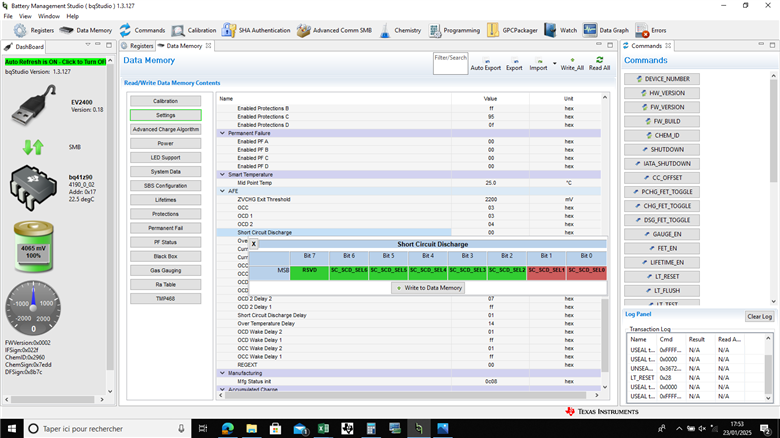Click the battery level icon showing 4065 mV
780x438 pixels.
[x=33, y=247]
